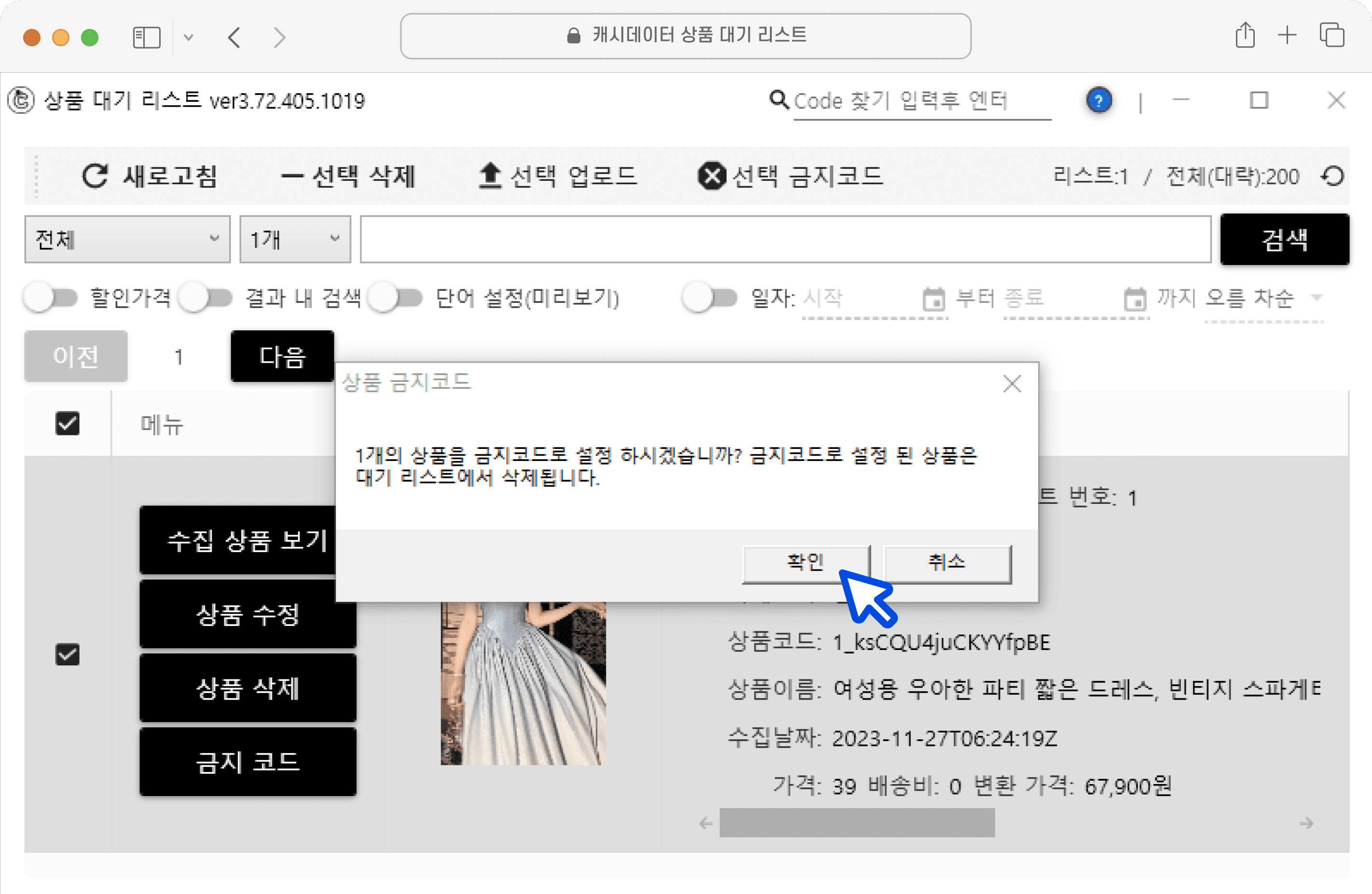Click the list count reload icon
This screenshot has height=894, width=1372.
tap(1333, 176)
